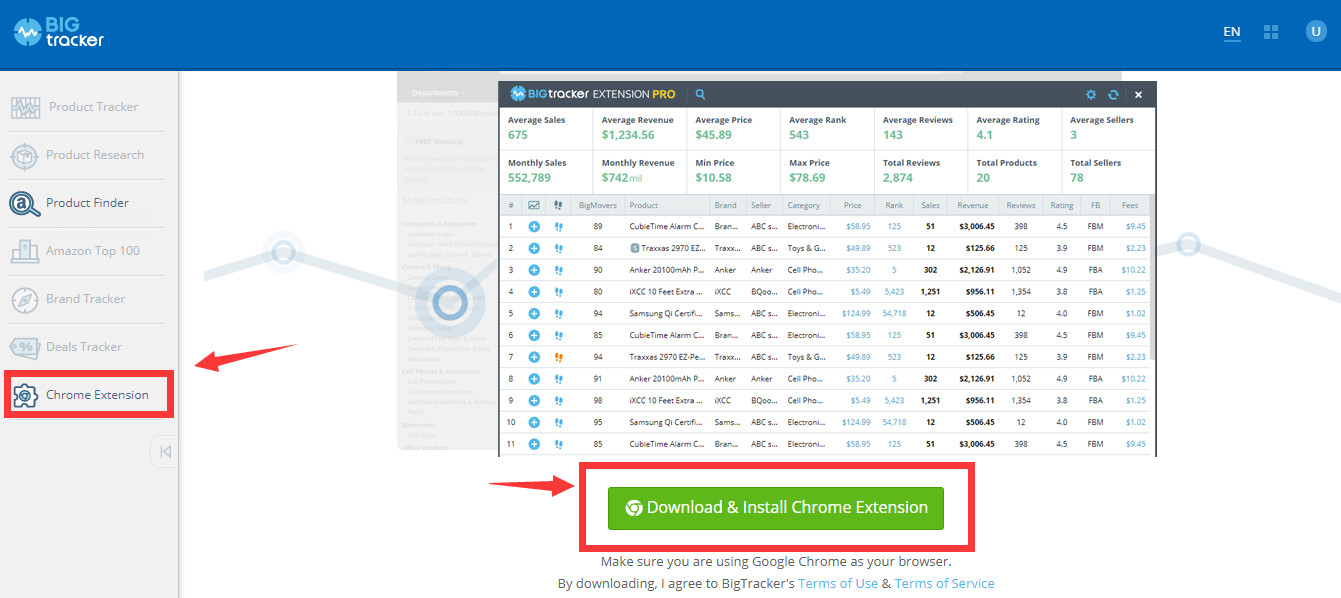
Task: Click the S badge icon in row 2
Action: 635,248
